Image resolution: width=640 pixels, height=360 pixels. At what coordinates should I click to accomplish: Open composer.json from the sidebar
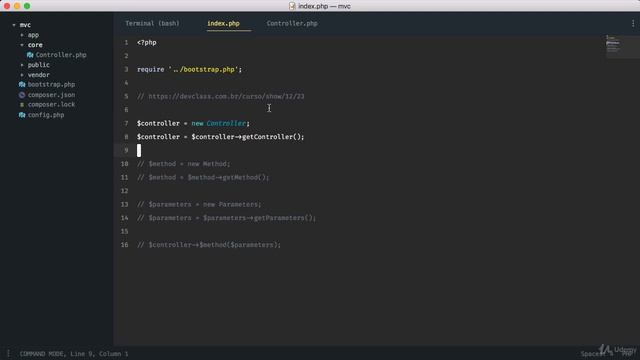(x=51, y=95)
